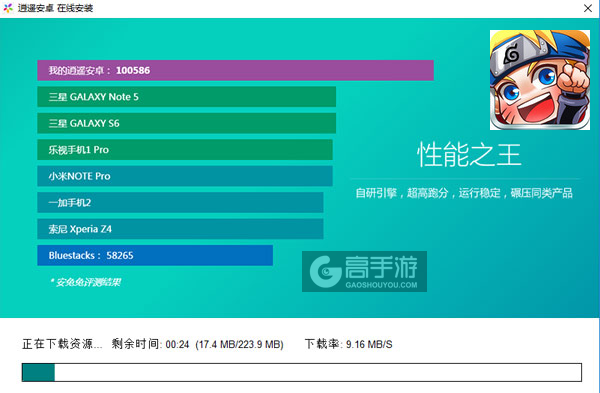Select the 索尼 Xperia Z4 bar
This screenshot has height=393, width=600.
pos(180,229)
